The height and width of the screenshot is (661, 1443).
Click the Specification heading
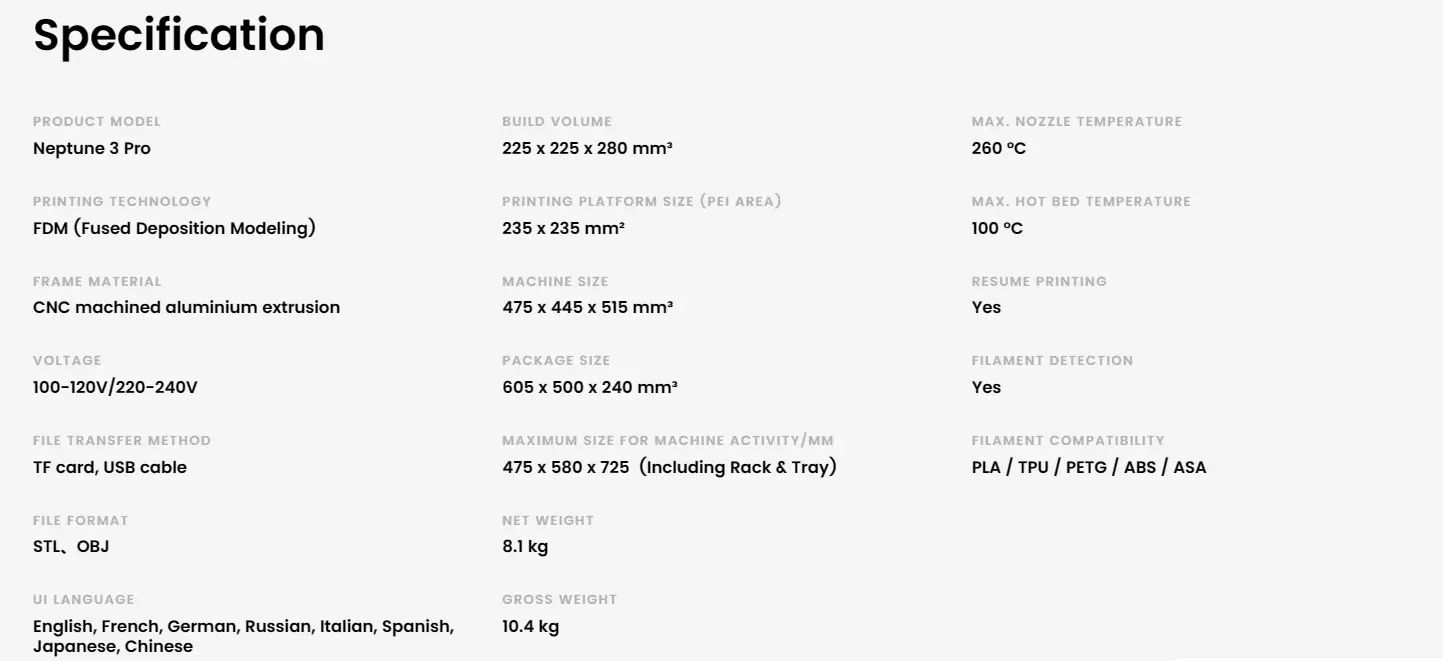[x=179, y=36]
